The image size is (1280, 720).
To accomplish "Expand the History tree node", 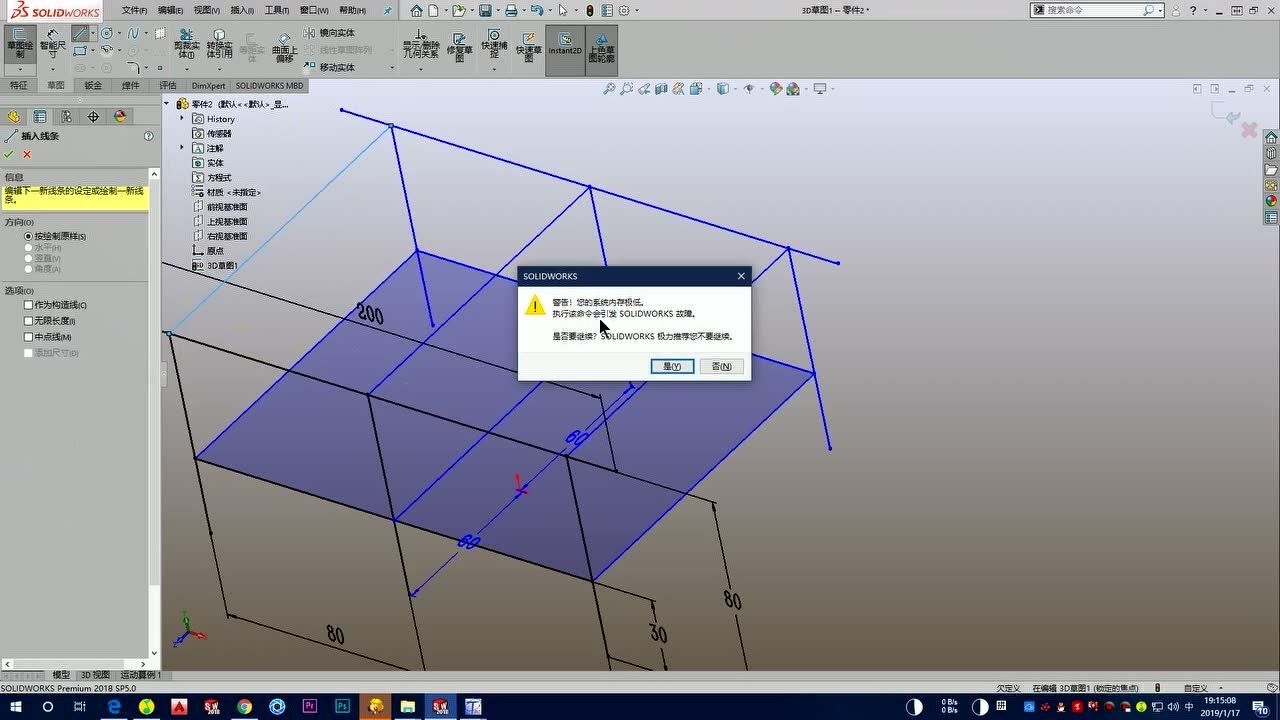I will point(182,119).
